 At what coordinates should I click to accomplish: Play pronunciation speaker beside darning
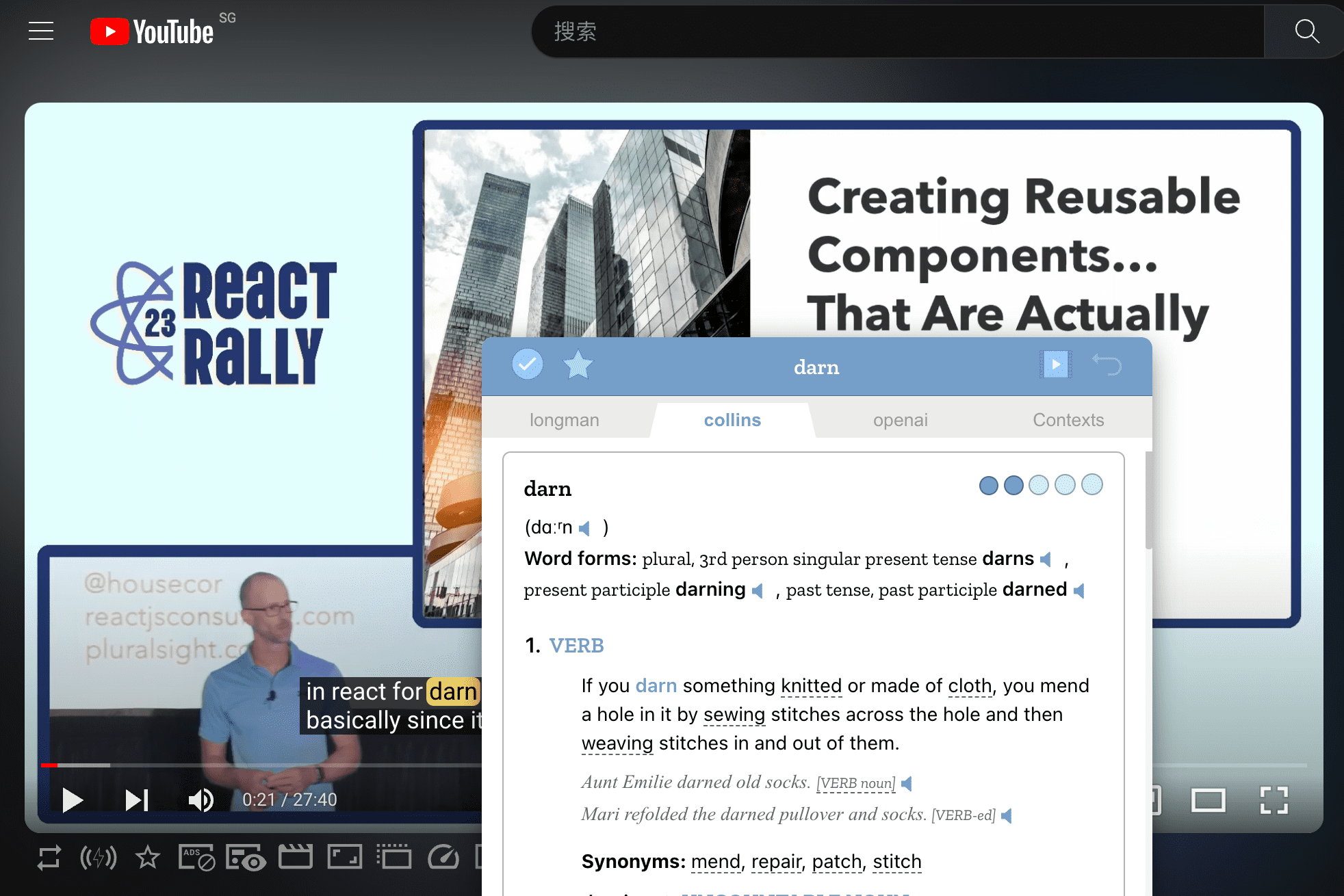point(758,591)
